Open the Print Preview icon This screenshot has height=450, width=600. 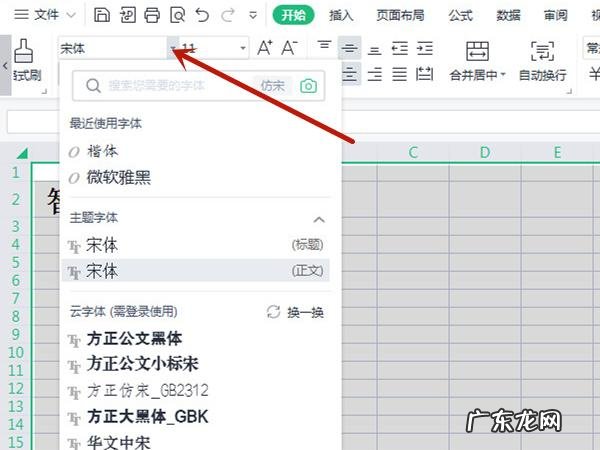pos(178,16)
